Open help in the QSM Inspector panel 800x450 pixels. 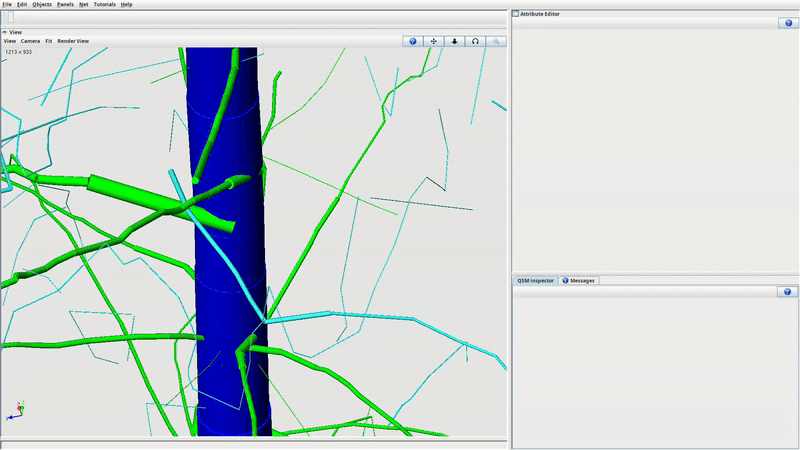786,291
